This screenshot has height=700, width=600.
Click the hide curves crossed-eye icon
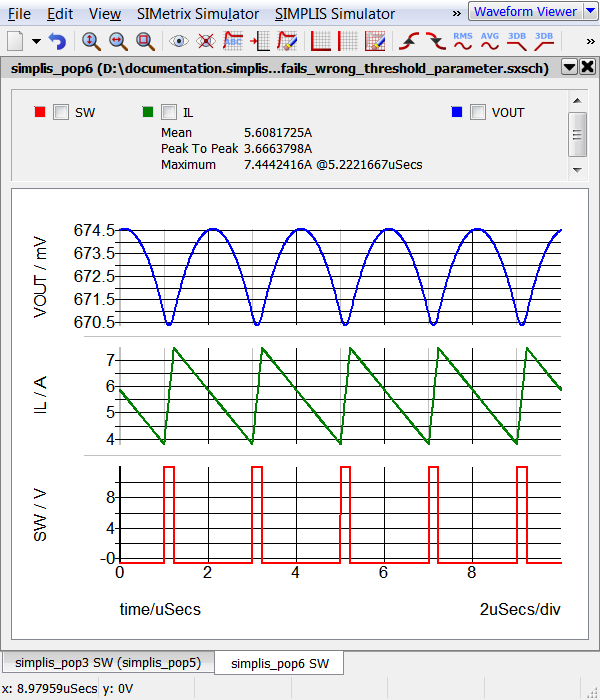206,42
